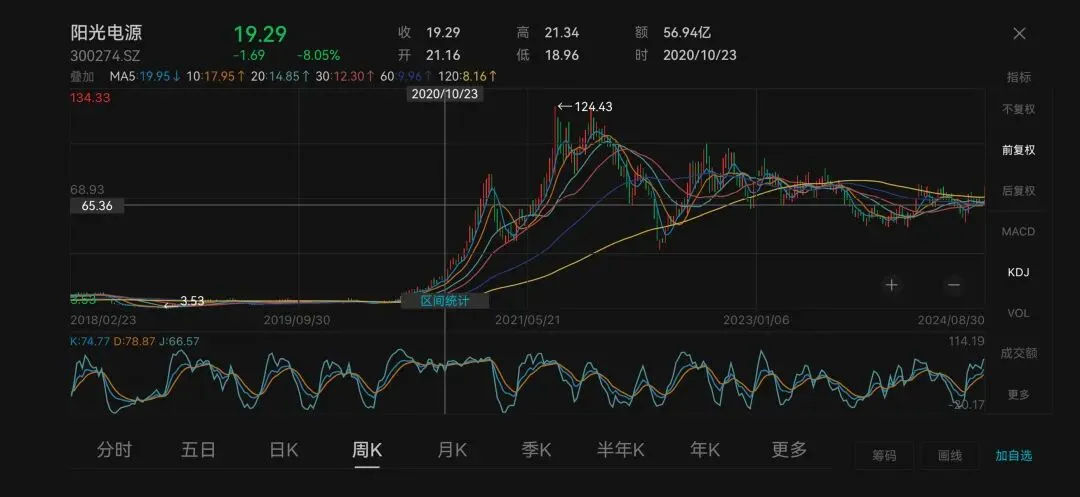
Task: Select the KDJ indicator
Action: [1019, 273]
